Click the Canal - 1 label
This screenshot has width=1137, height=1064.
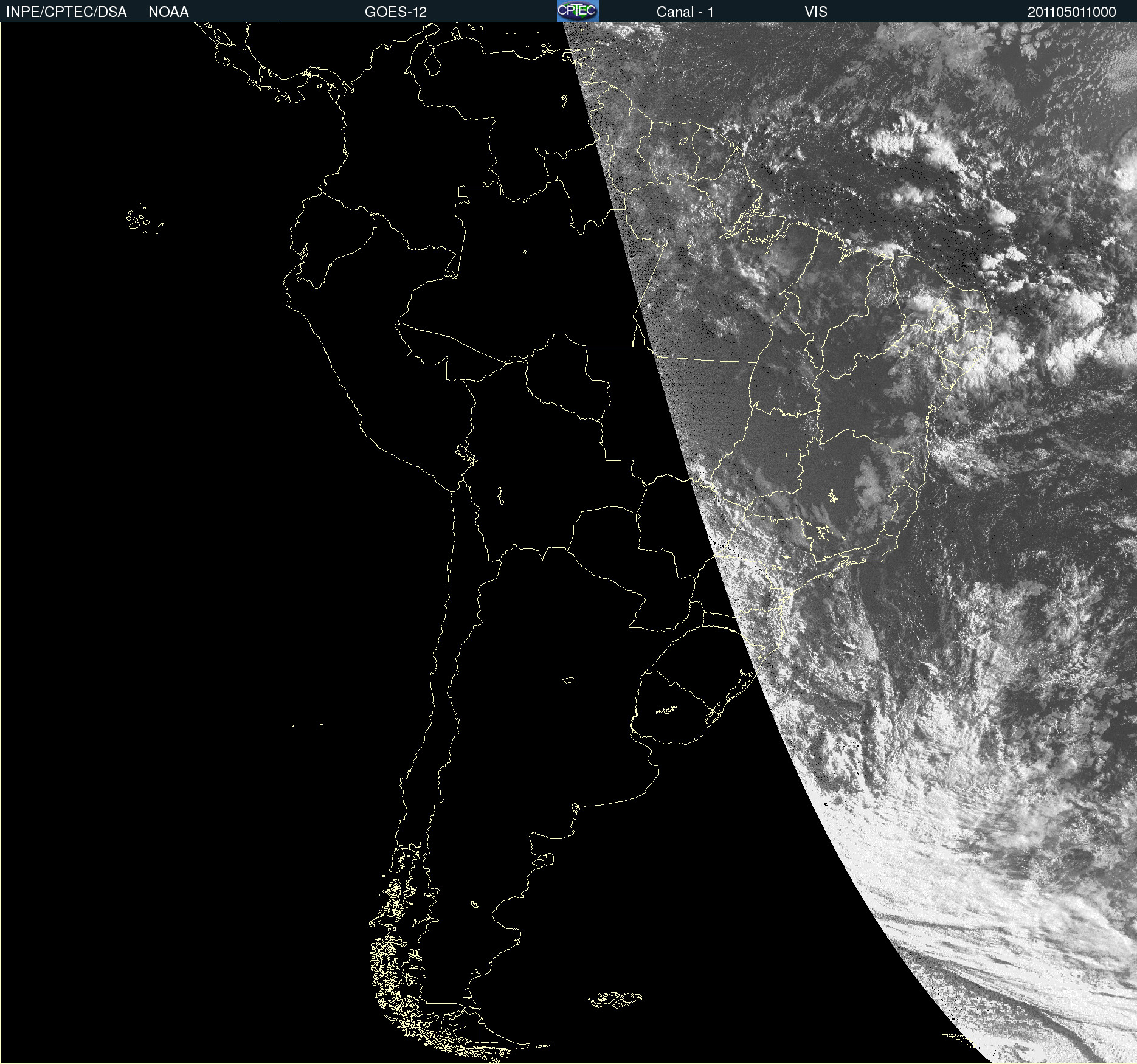click(x=685, y=12)
